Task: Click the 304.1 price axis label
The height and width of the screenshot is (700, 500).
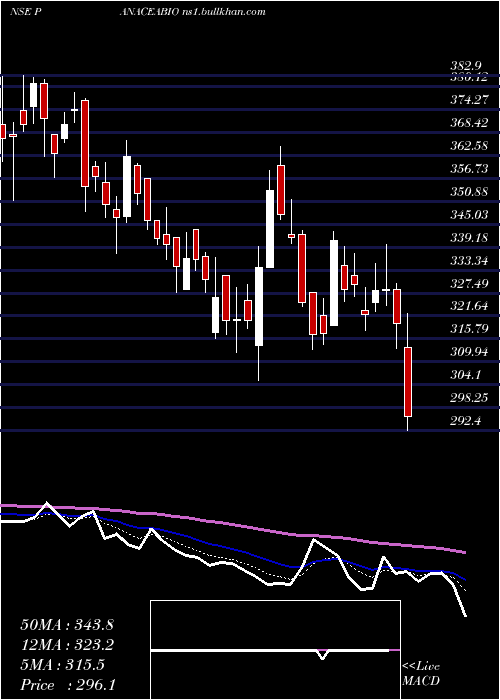Action: point(466,375)
